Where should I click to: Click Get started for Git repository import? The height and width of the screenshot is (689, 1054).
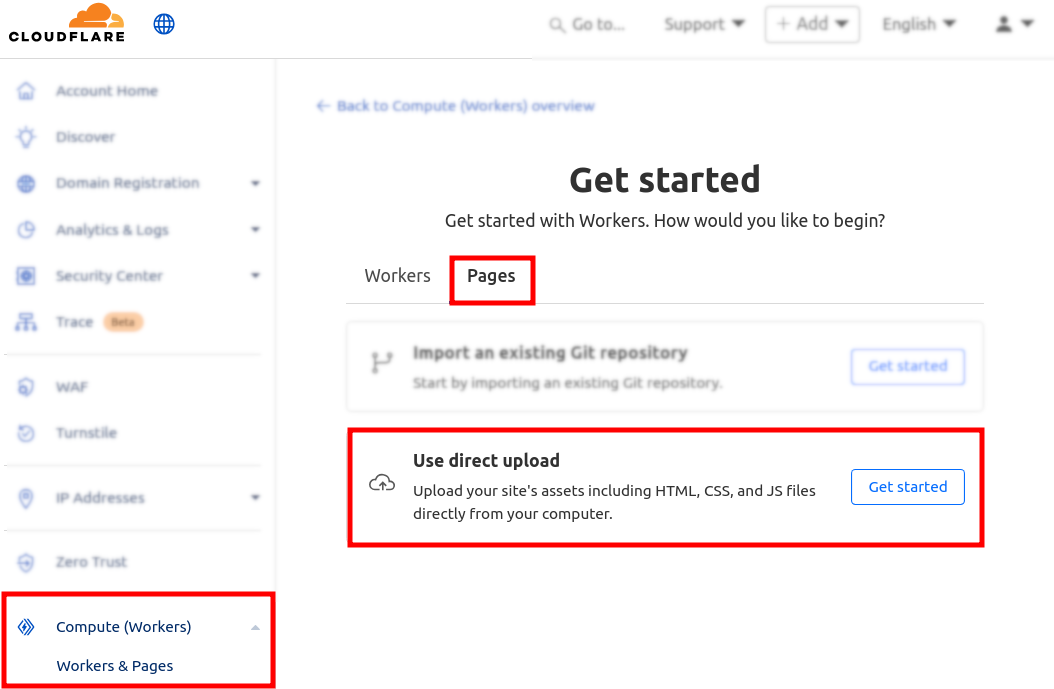tap(907, 366)
